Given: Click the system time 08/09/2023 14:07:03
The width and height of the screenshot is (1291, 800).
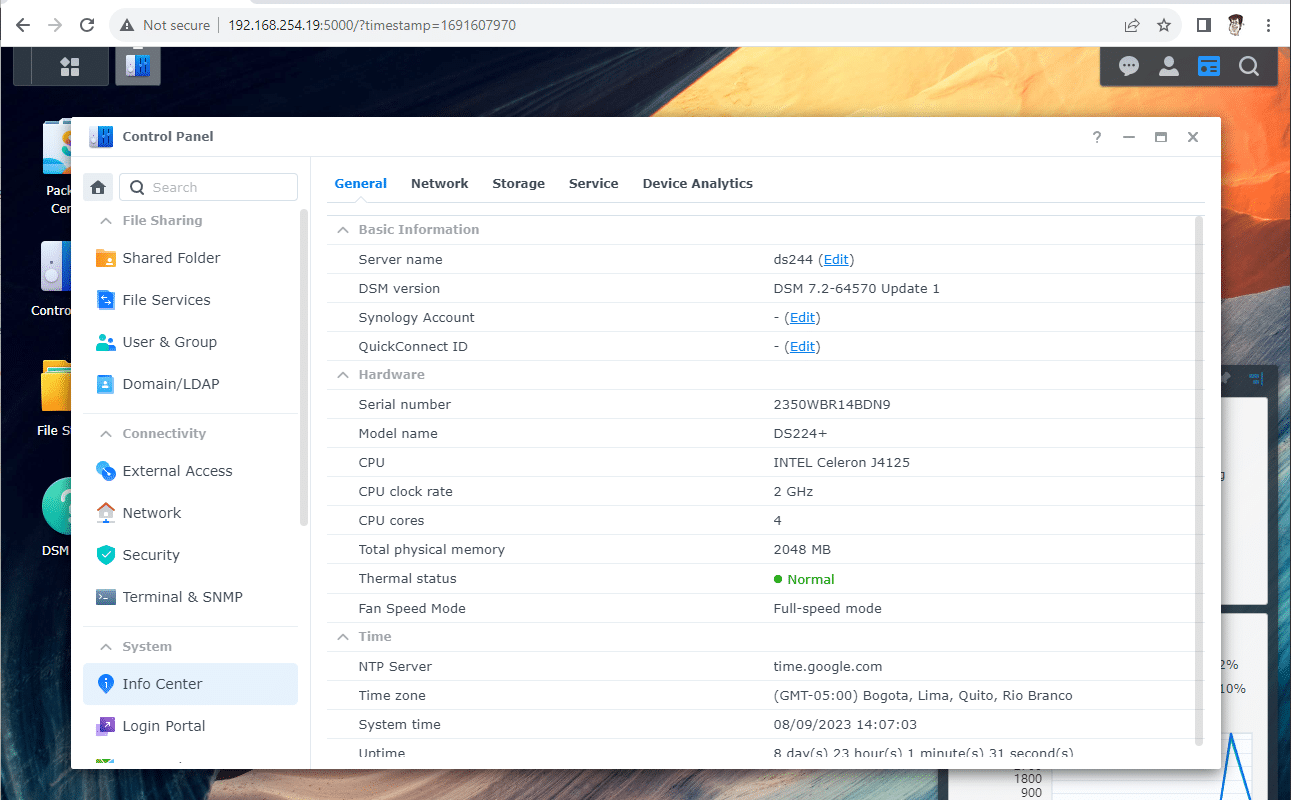Looking at the screenshot, I should 845,724.
